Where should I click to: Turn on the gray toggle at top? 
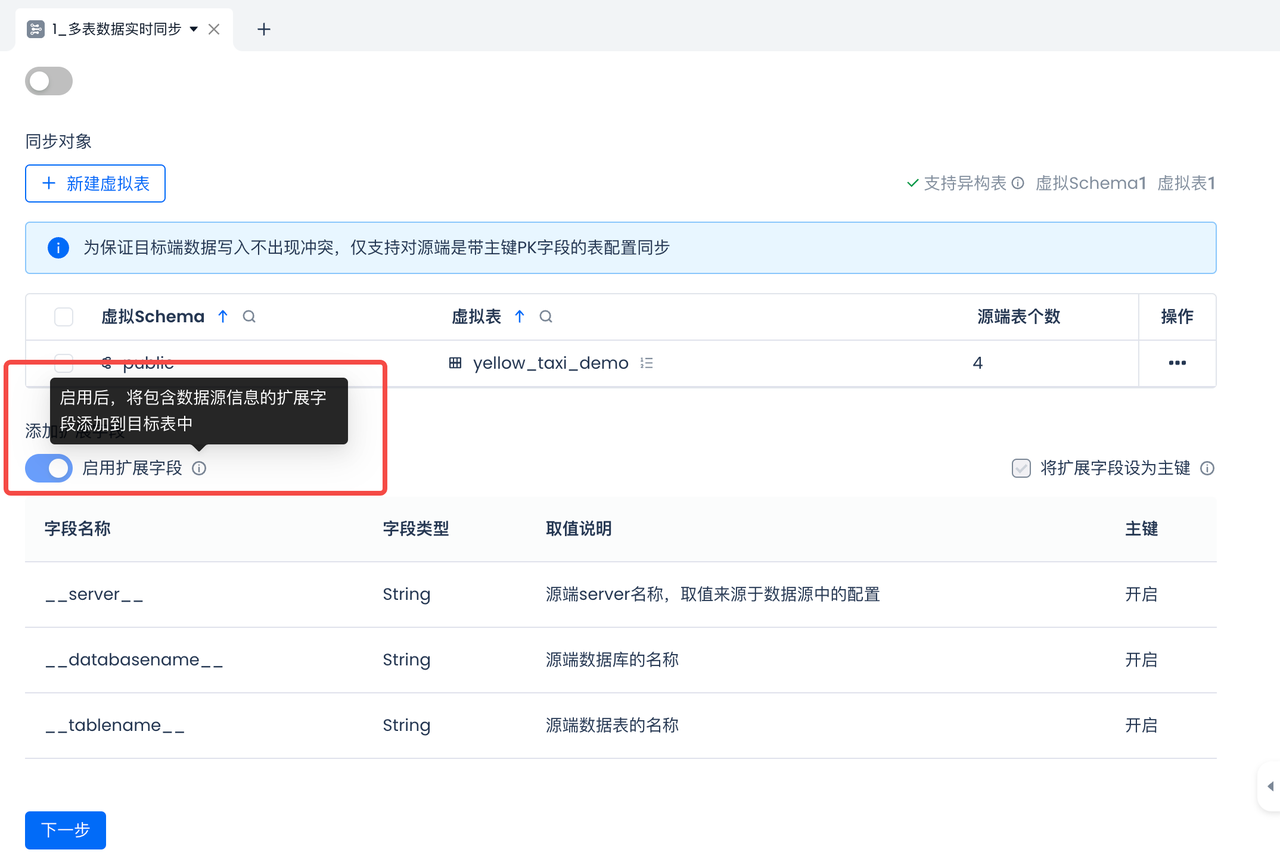tap(49, 81)
